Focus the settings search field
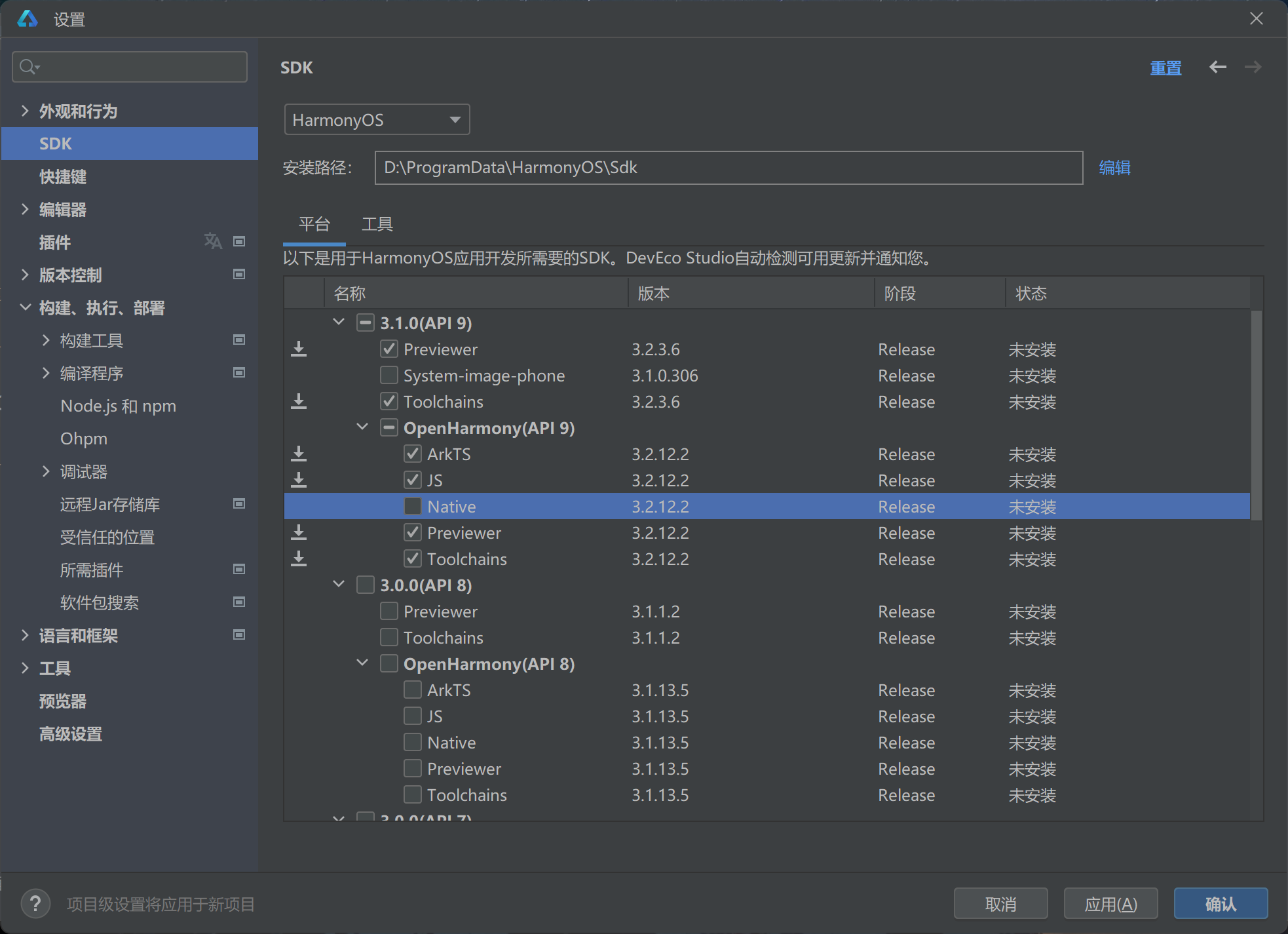This screenshot has height=934, width=1288. pos(130,67)
